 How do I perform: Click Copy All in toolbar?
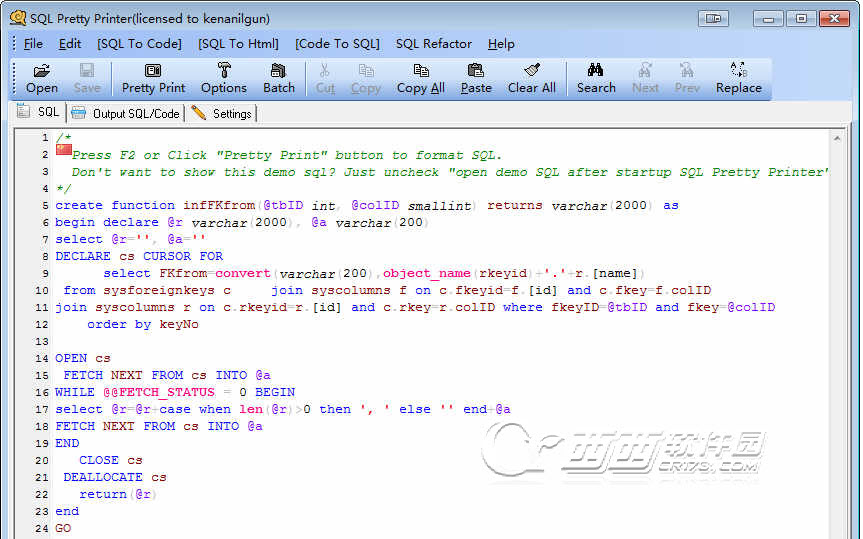pyautogui.click(x=420, y=79)
